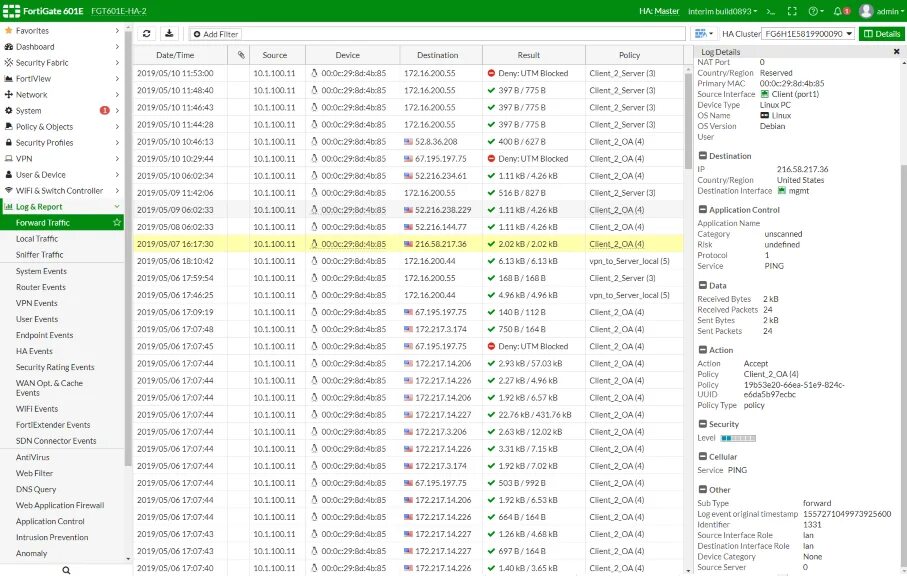Screen dimensions: 907x576
Task: Open VPN Events log page
Action: (36, 303)
